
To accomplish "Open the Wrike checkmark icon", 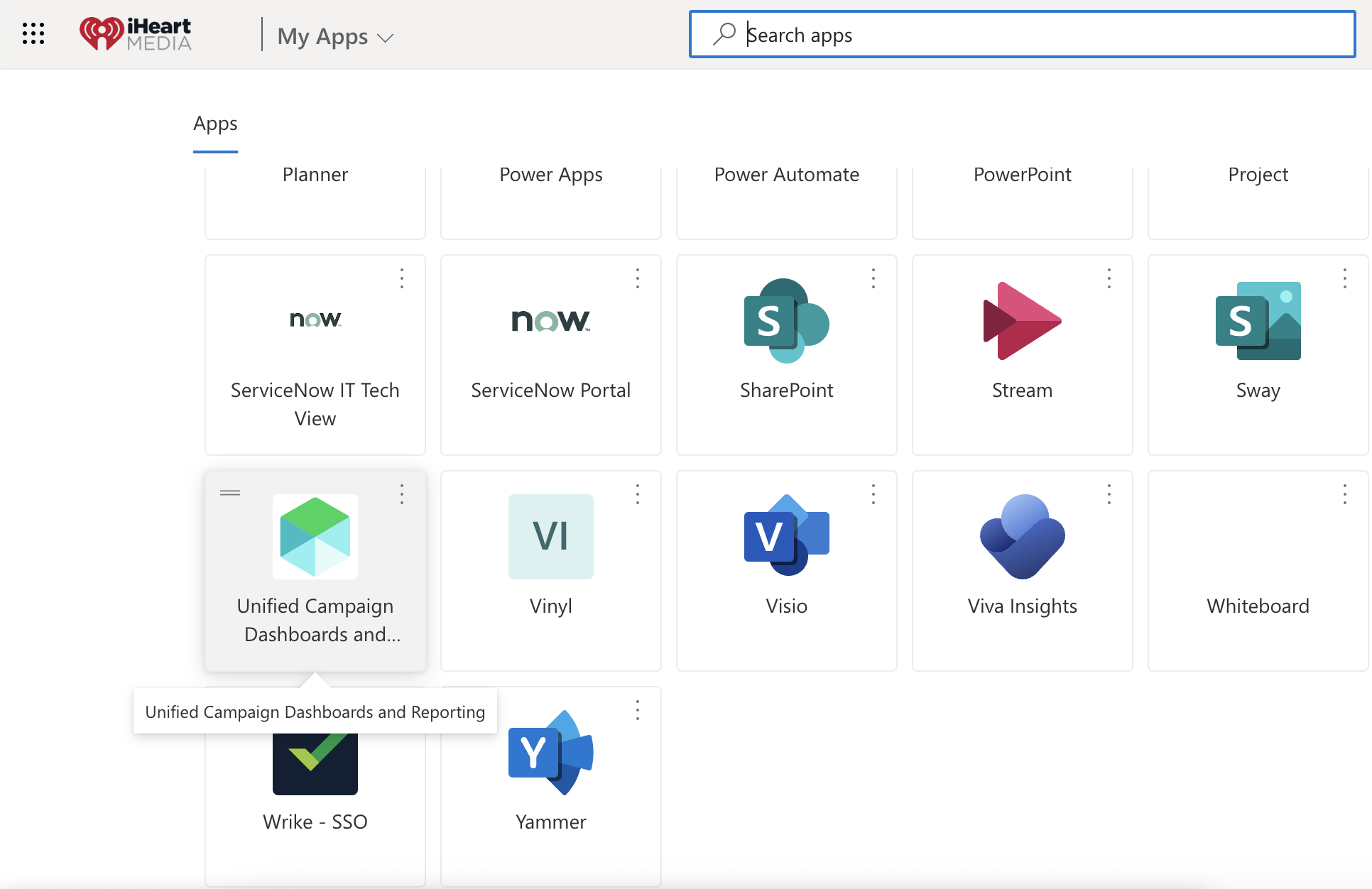I will pos(315,763).
